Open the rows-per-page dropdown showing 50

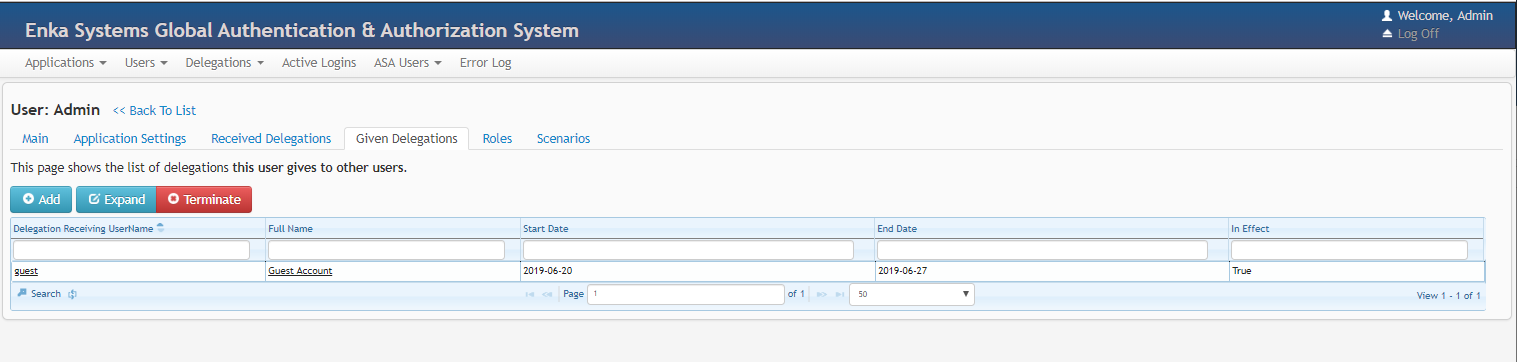(911, 294)
